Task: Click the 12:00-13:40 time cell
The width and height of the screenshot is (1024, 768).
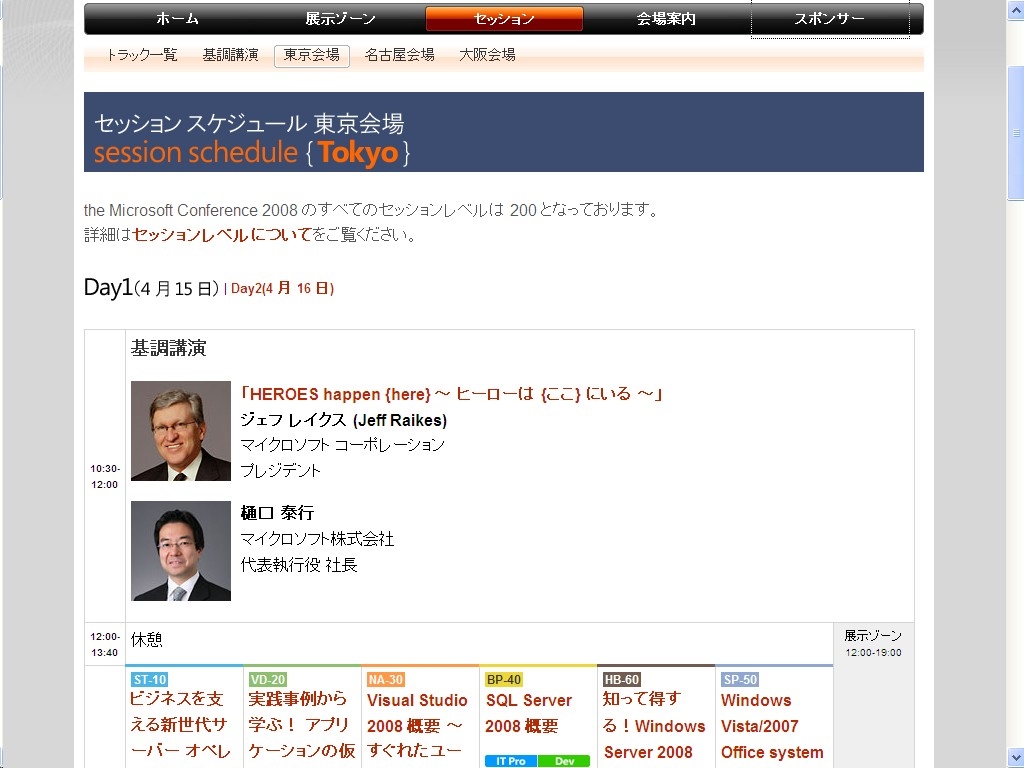Action: tap(104, 645)
